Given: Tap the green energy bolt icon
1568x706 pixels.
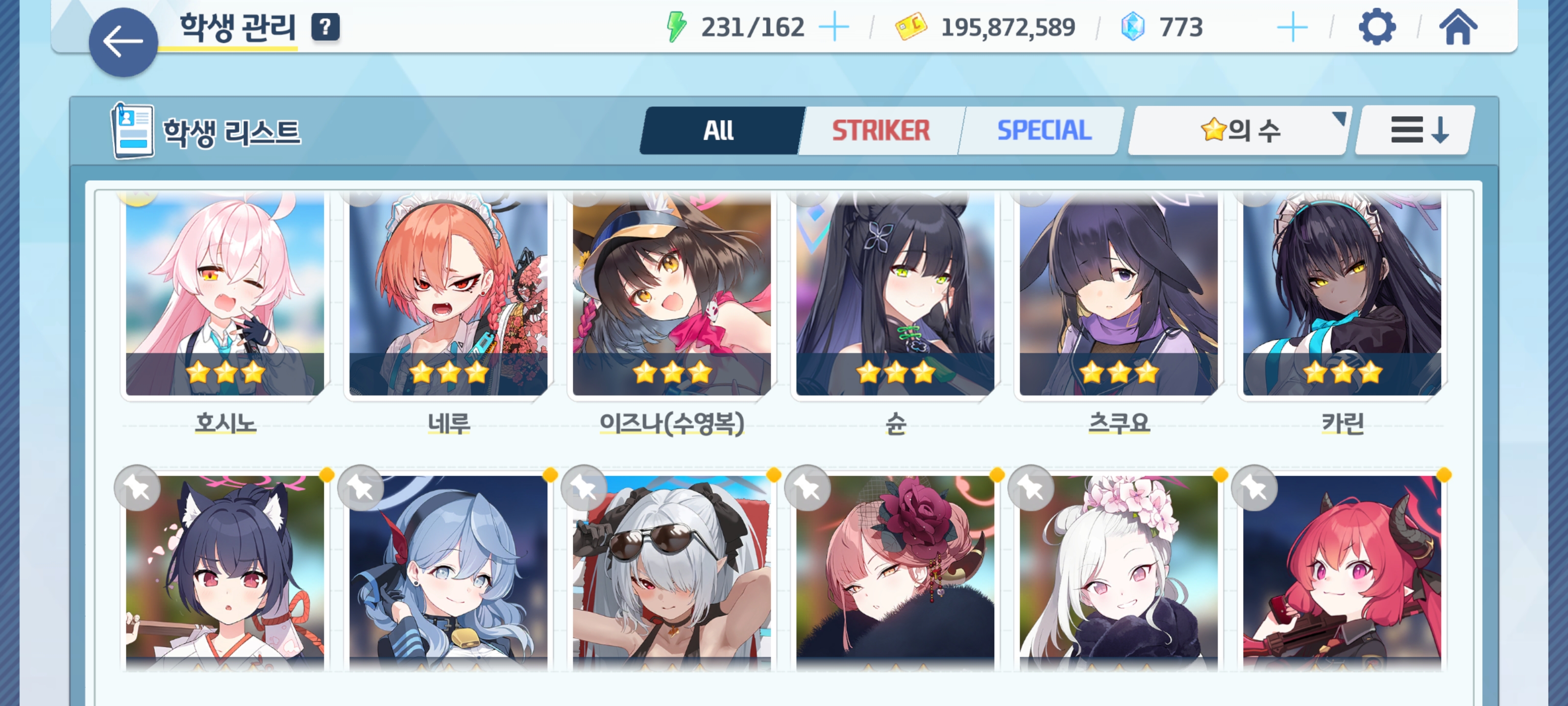Looking at the screenshot, I should [676, 27].
